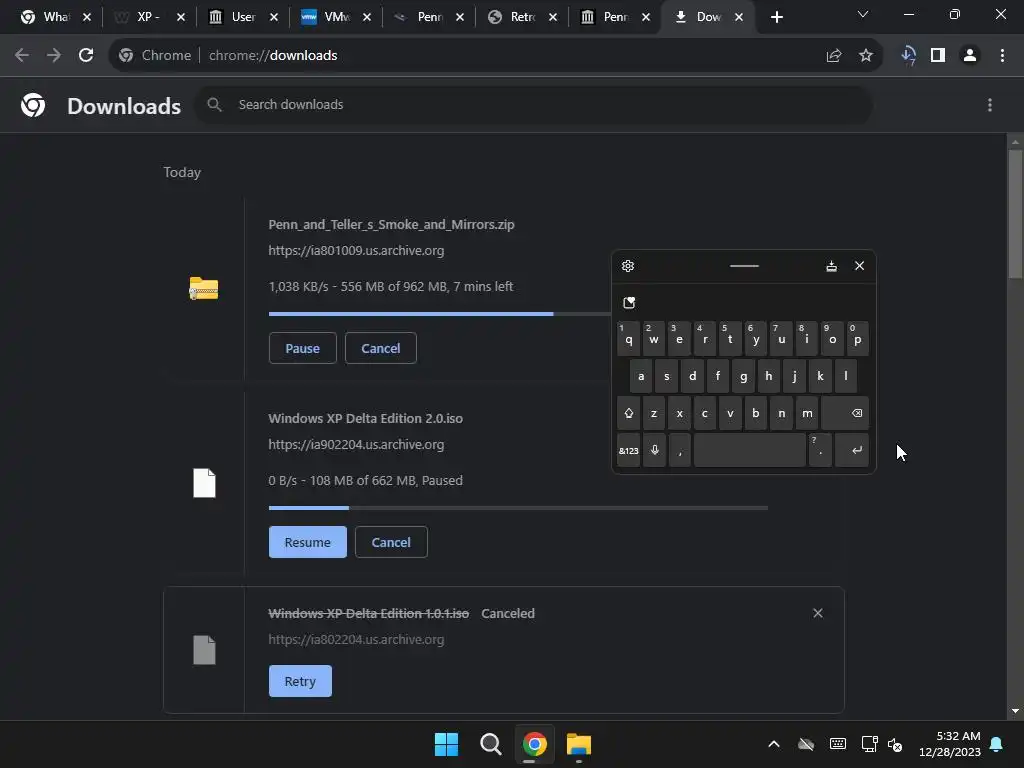1024x768 pixels.
Task: Click the page vertical scrollbar thumb
Action: (1015, 214)
